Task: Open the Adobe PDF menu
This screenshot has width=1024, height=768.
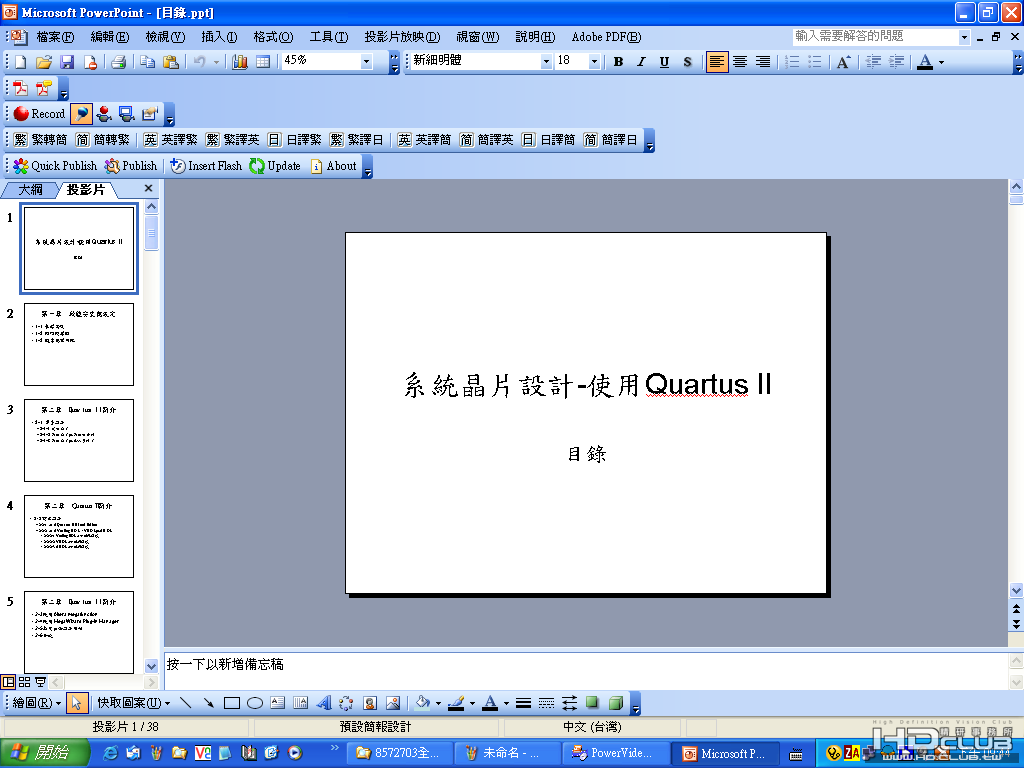Action: point(606,37)
